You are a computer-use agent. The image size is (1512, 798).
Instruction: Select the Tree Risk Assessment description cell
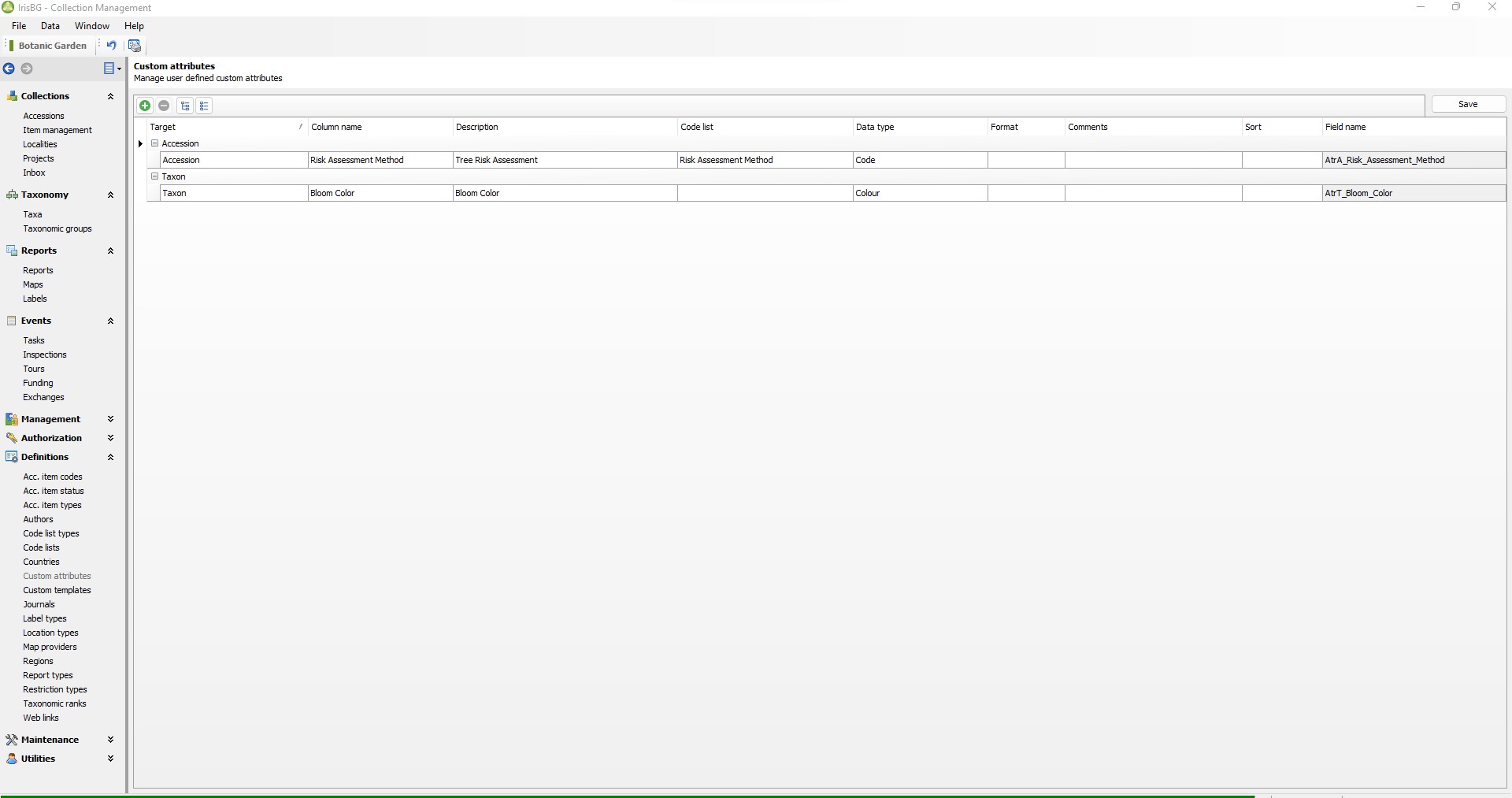click(565, 160)
